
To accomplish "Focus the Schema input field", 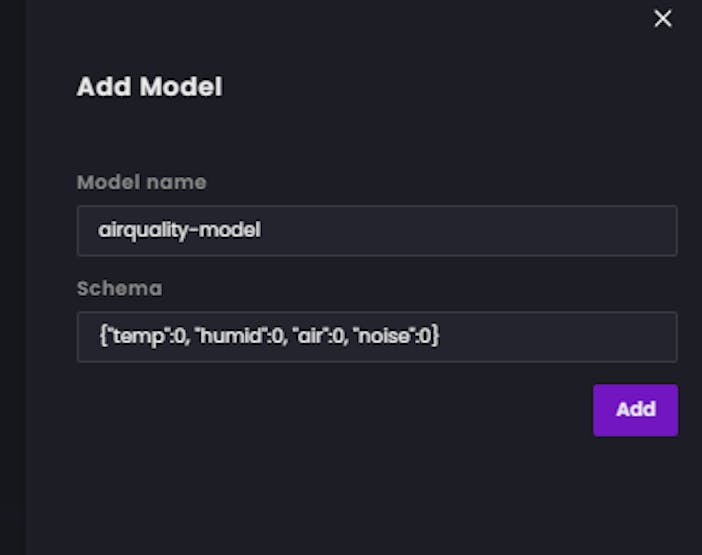I will tap(377, 337).
